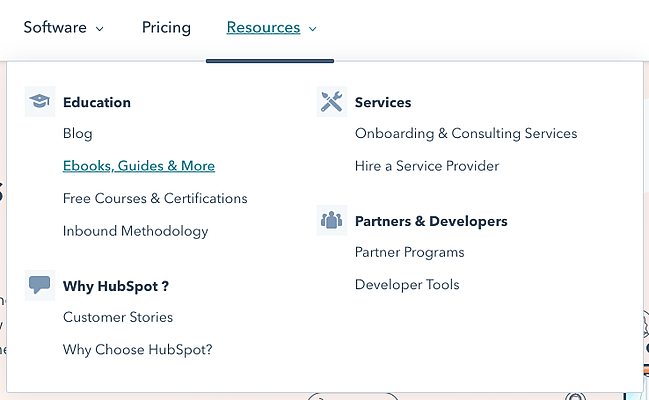View Customer Stories

(118, 317)
